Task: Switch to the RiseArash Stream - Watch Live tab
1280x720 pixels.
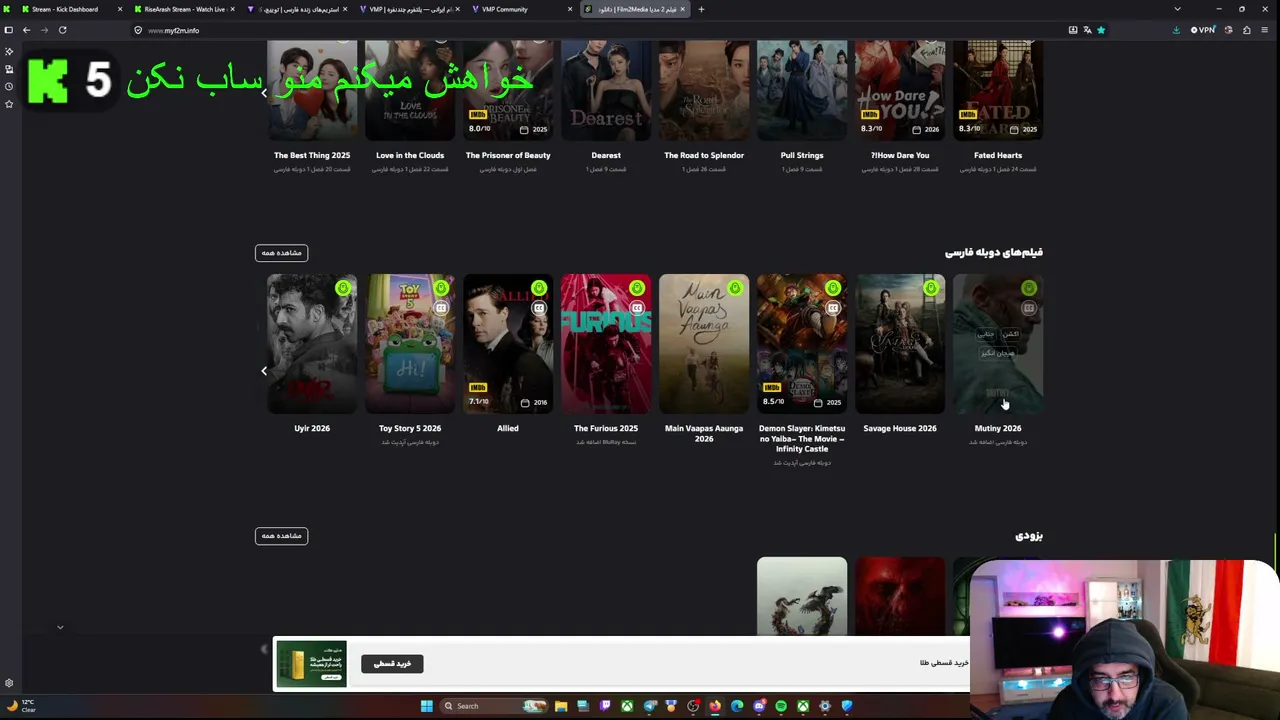Action: click(185, 9)
